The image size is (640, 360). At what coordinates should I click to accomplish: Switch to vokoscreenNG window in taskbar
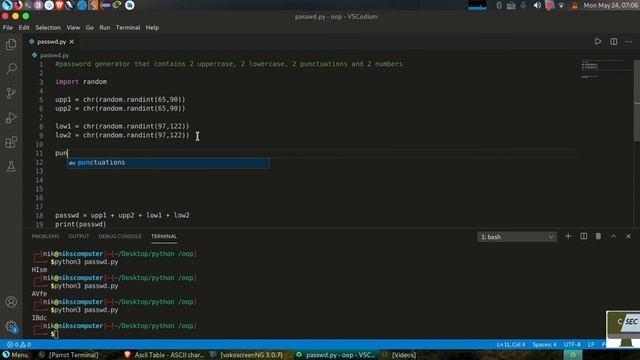[247, 355]
